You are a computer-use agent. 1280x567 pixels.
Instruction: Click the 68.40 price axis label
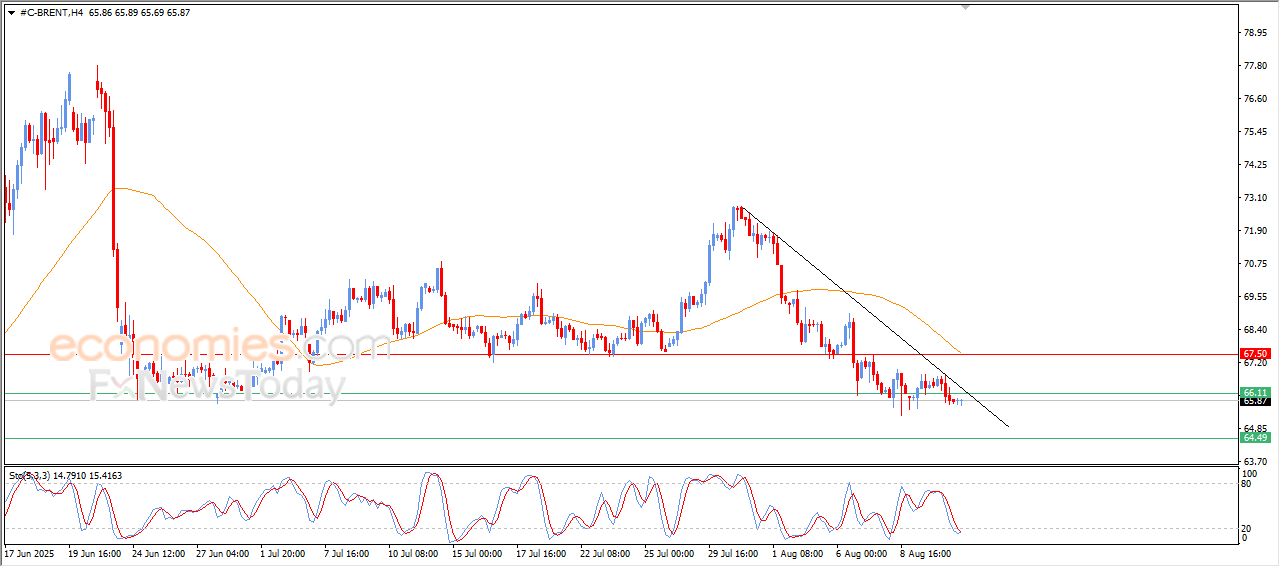coord(1257,330)
